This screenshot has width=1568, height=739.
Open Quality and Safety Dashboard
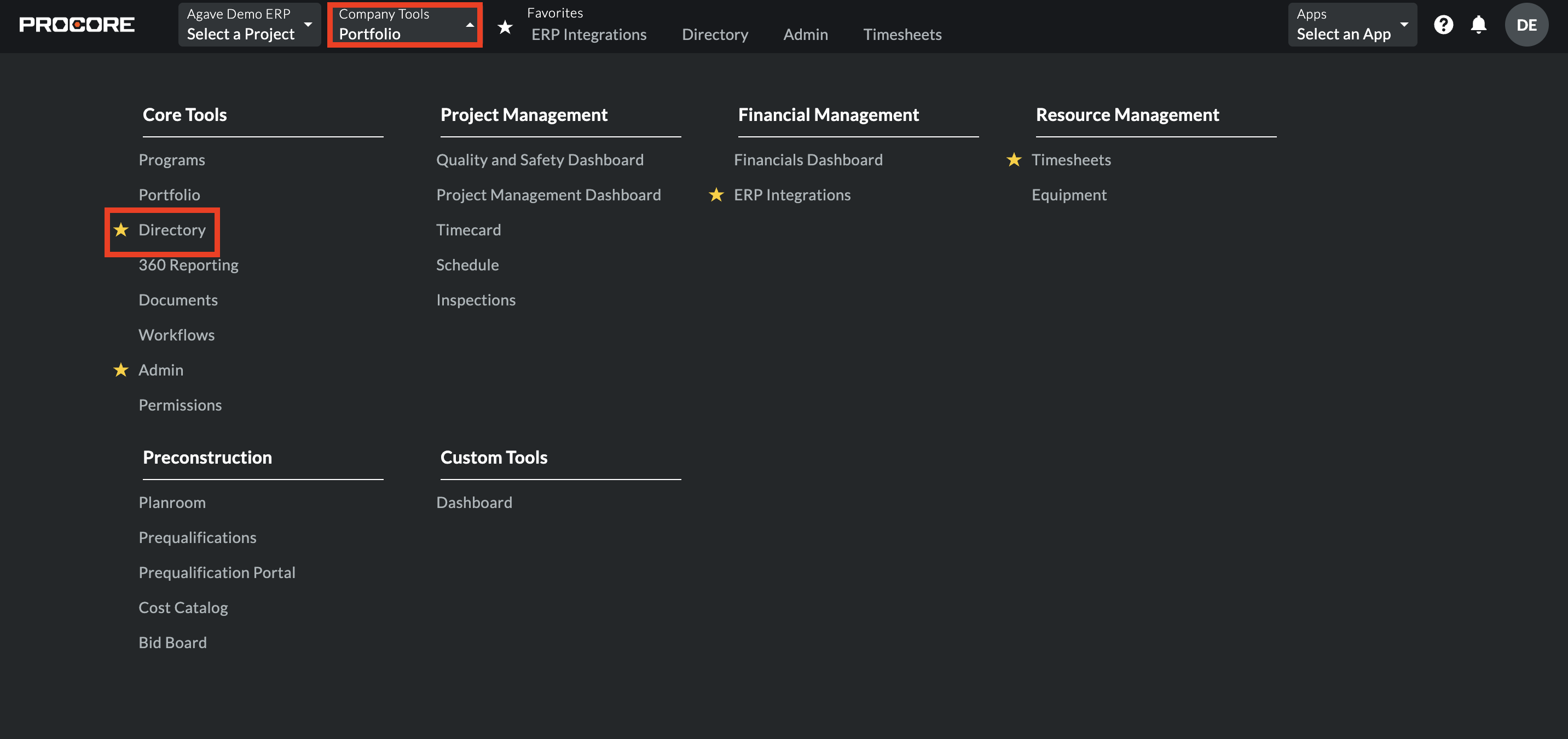point(540,159)
